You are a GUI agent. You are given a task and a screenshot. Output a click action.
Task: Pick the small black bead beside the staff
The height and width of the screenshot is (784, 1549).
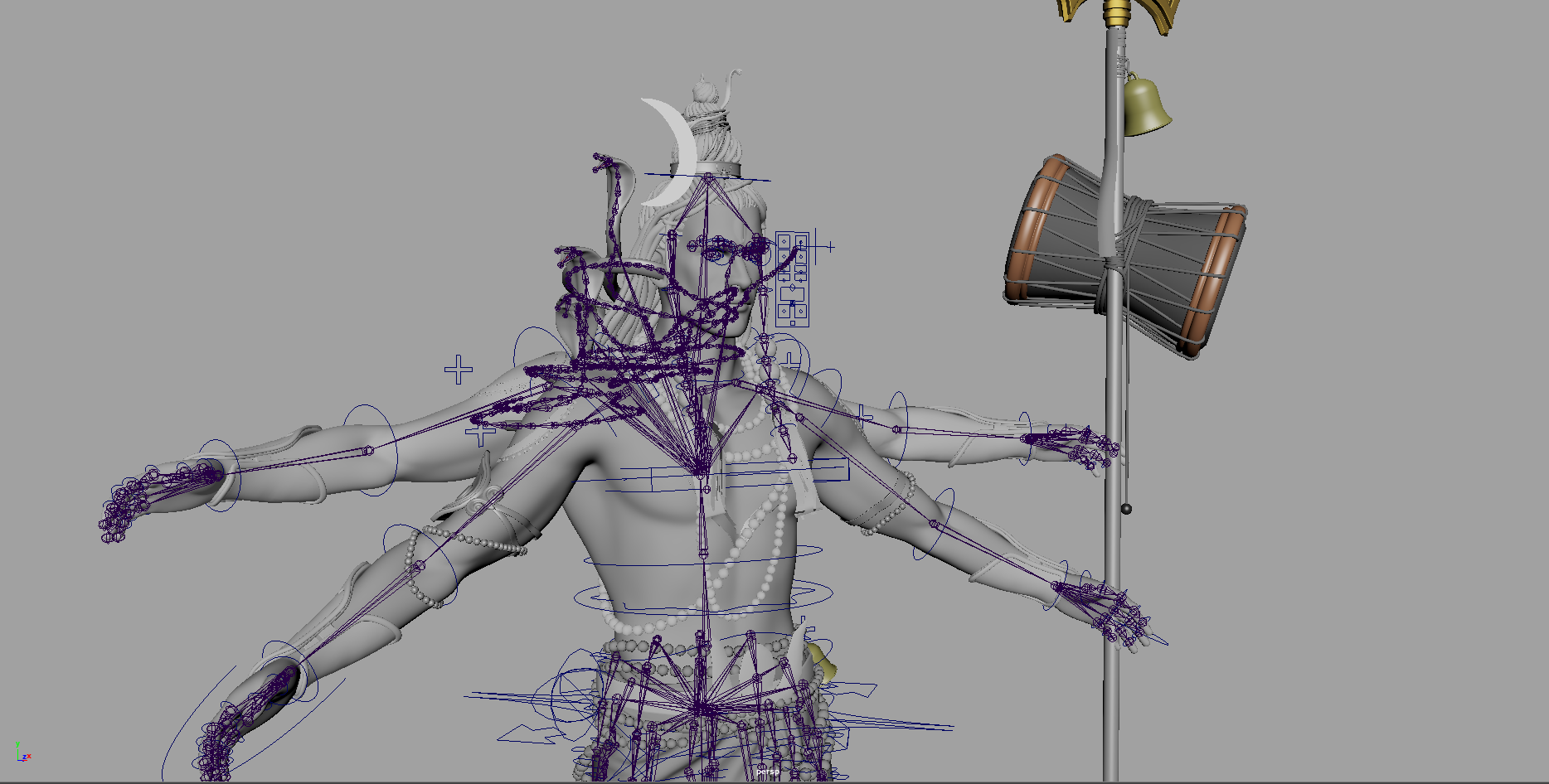coord(1125,508)
